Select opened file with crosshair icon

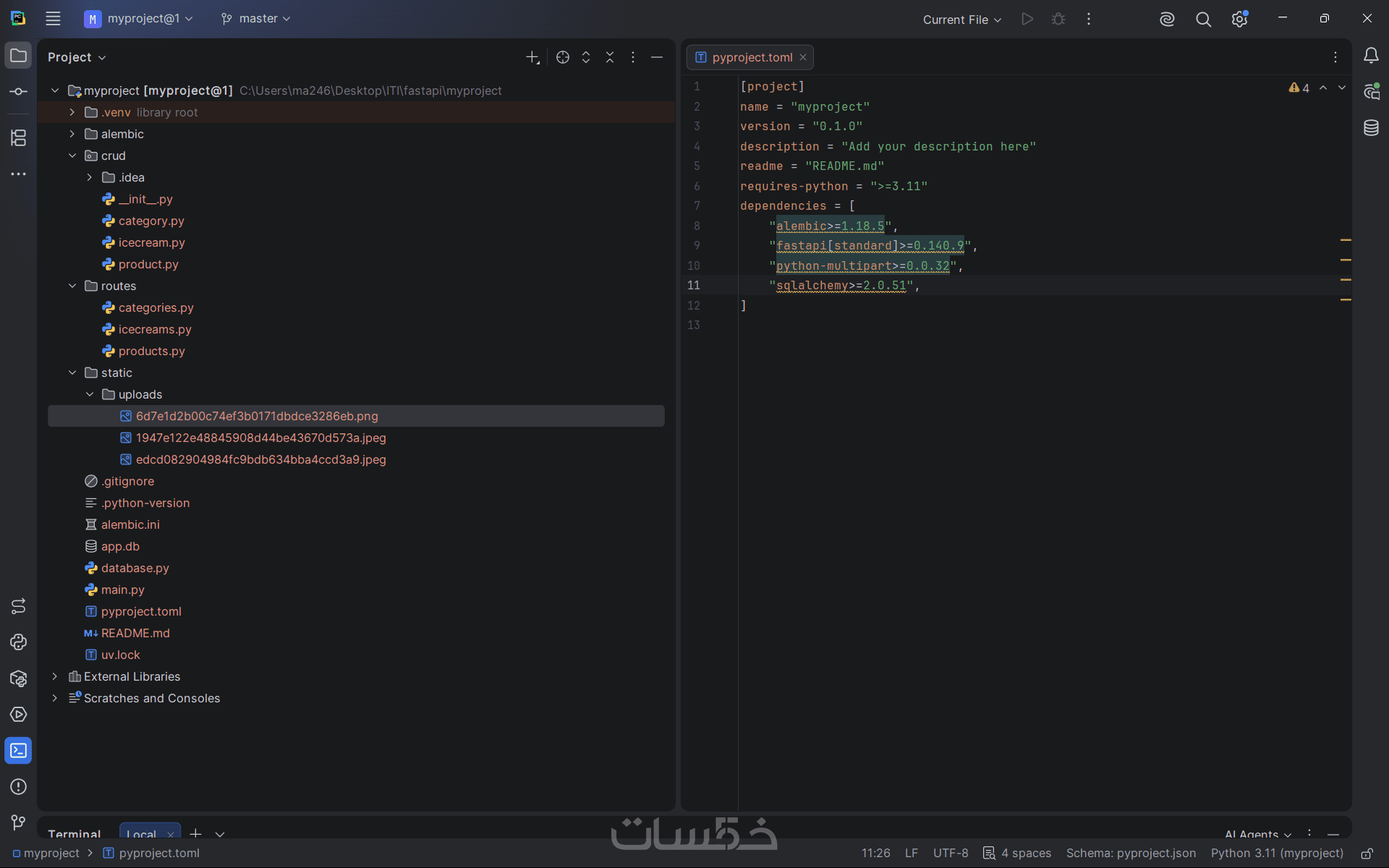point(563,57)
